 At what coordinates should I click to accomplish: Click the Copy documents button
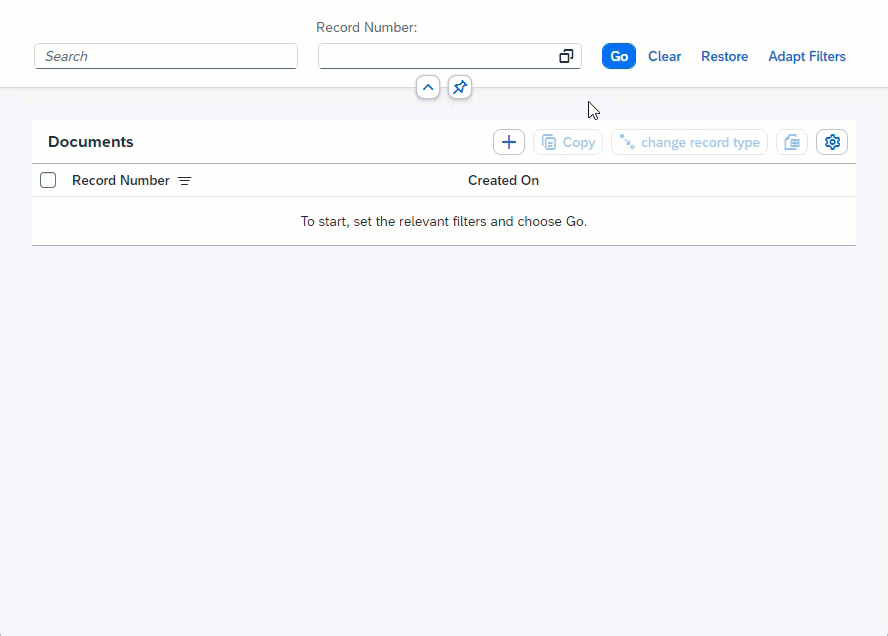pyautogui.click(x=568, y=142)
